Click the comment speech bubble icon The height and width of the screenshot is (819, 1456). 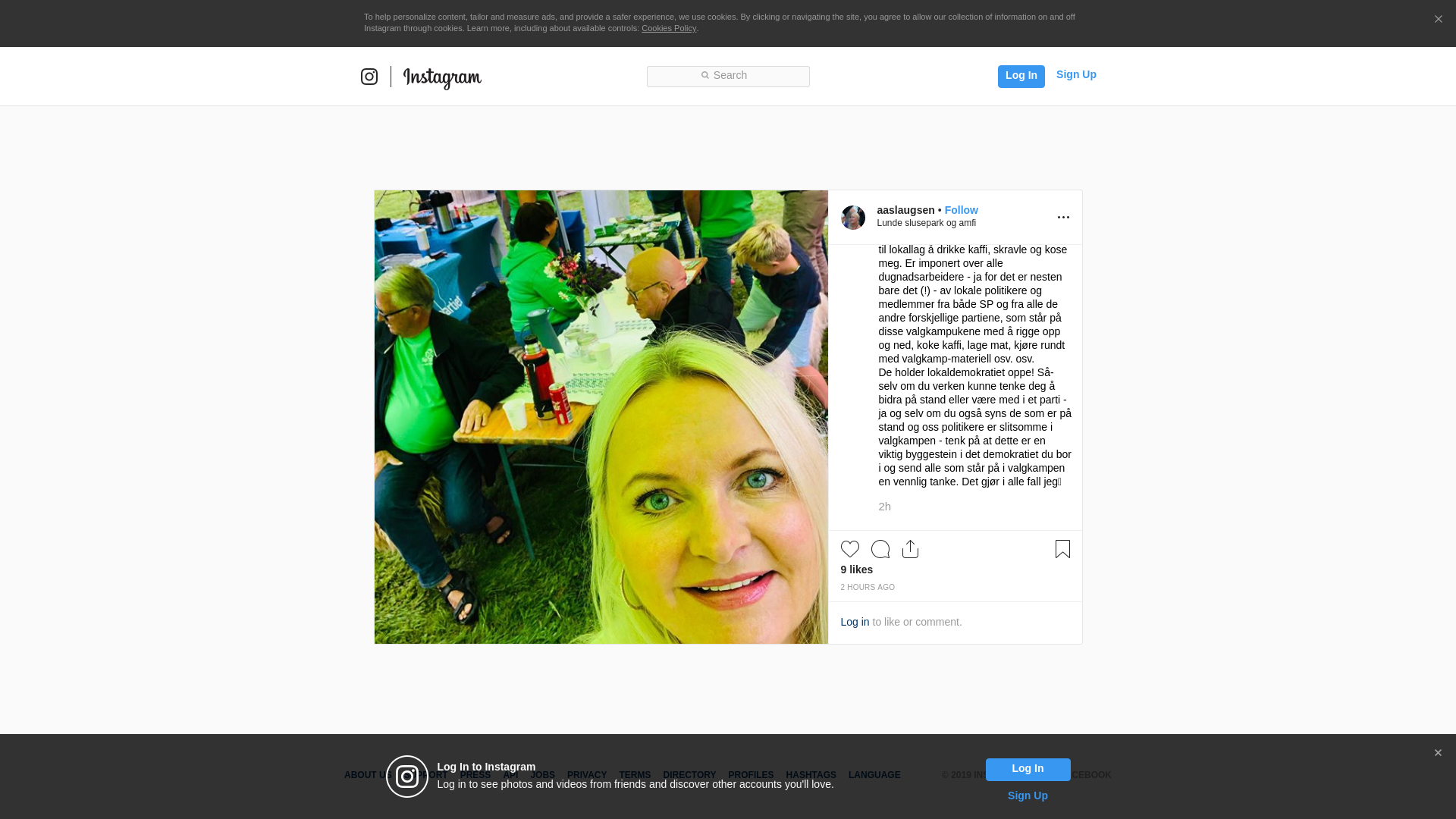[x=880, y=549]
